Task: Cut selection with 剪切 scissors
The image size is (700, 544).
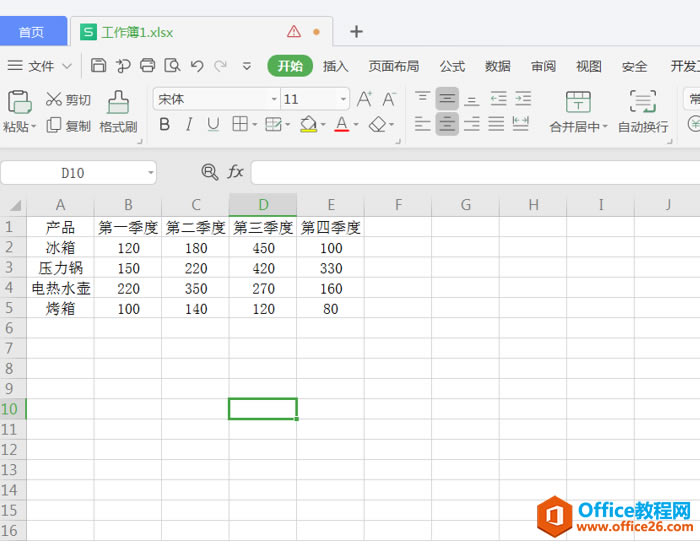Action: click(68, 99)
